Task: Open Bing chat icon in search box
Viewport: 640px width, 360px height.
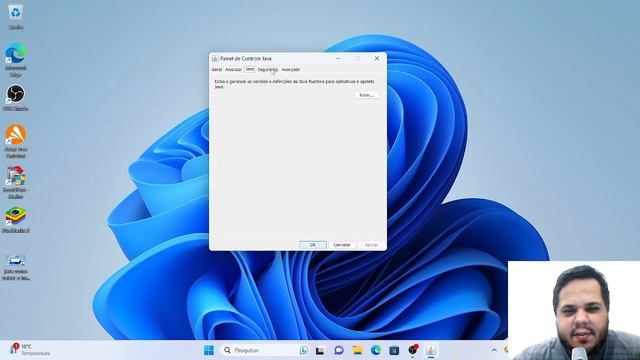Action: (x=304, y=350)
